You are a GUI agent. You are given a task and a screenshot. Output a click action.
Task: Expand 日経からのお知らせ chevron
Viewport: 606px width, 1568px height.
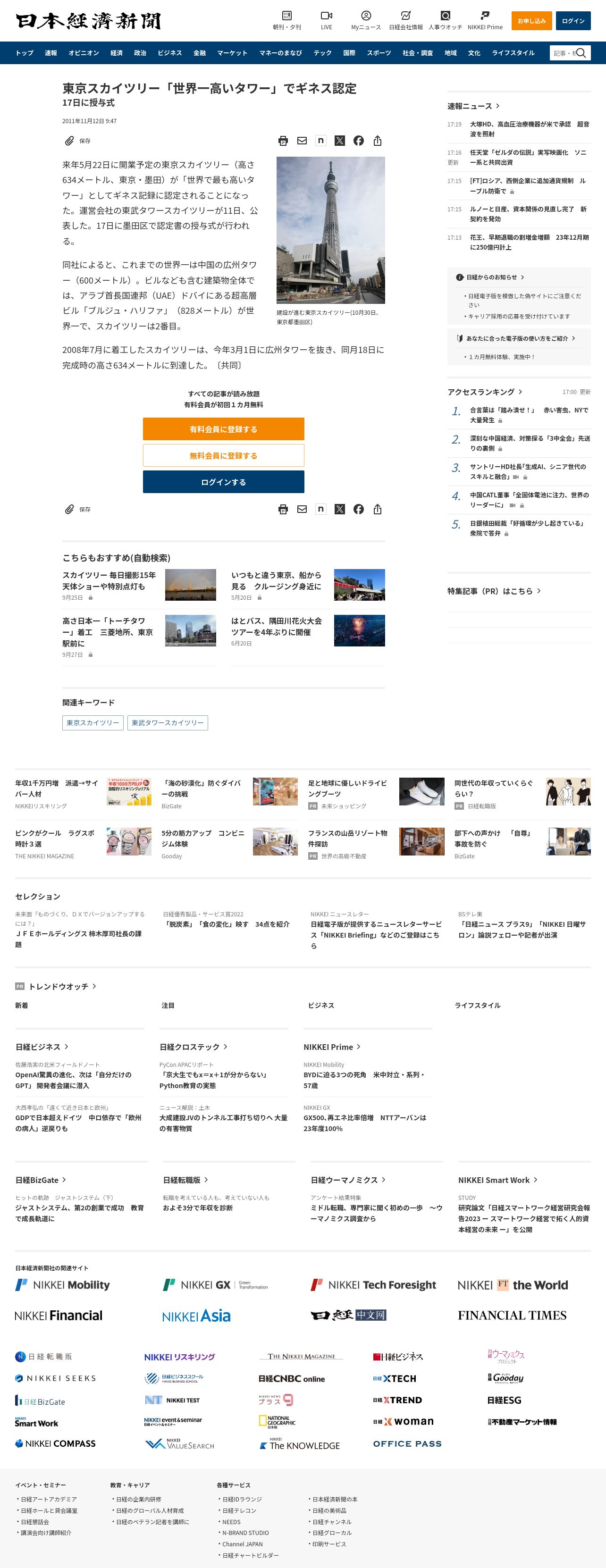522,277
